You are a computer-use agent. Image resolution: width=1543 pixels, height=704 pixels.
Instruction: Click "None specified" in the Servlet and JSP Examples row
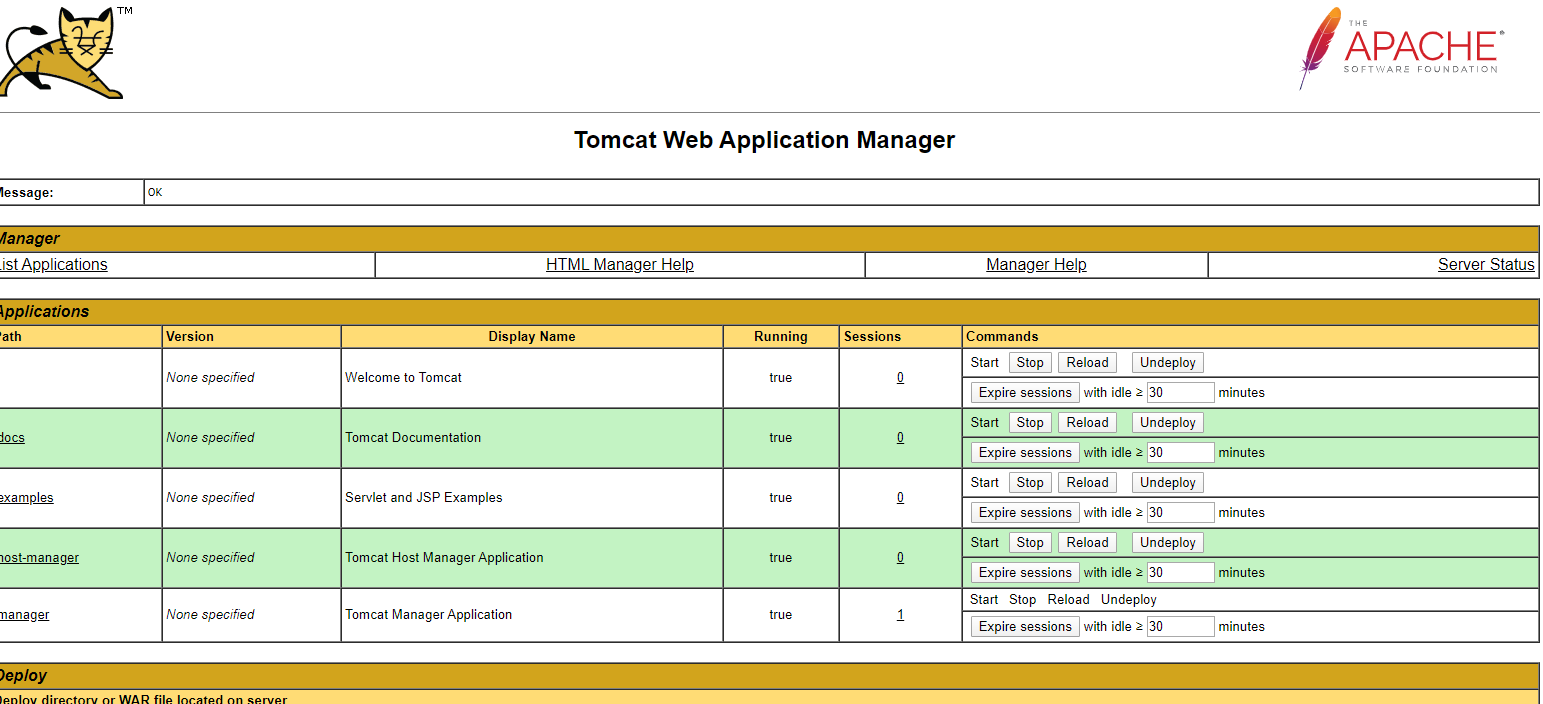click(210, 498)
